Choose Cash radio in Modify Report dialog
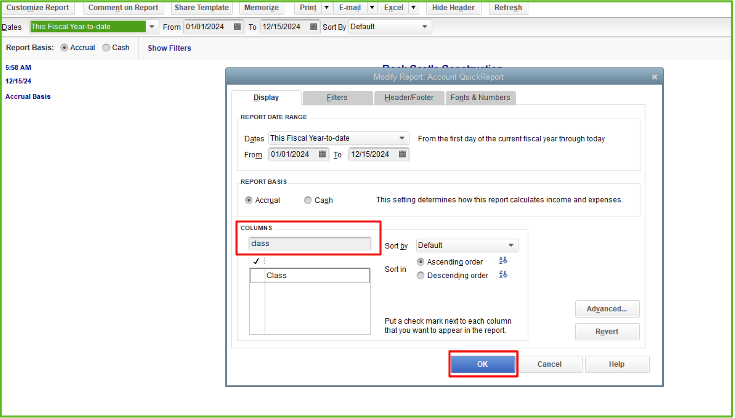Viewport: 735px width, 418px height. [x=308, y=200]
